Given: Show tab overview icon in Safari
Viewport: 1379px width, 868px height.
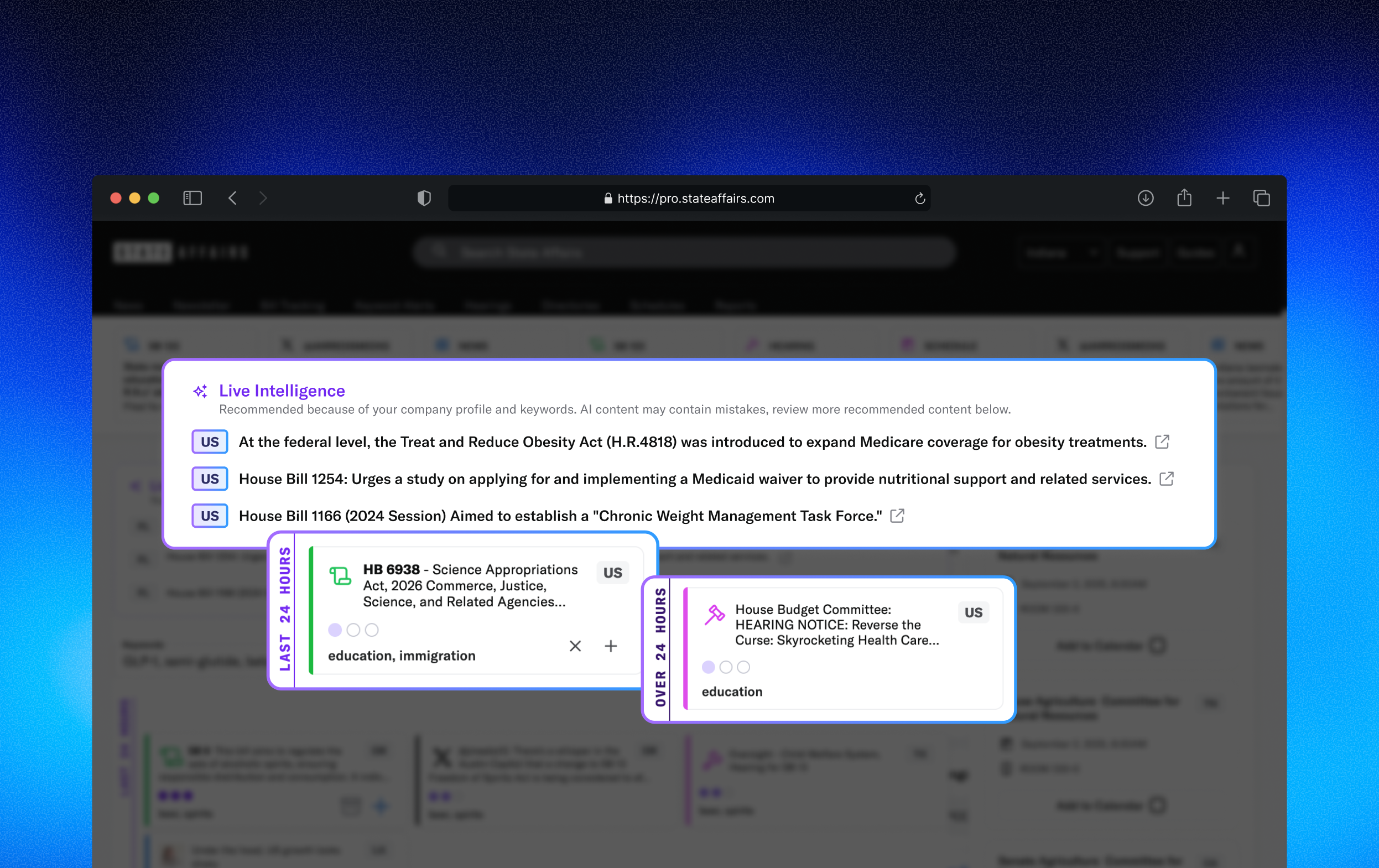Looking at the screenshot, I should click(x=1261, y=198).
